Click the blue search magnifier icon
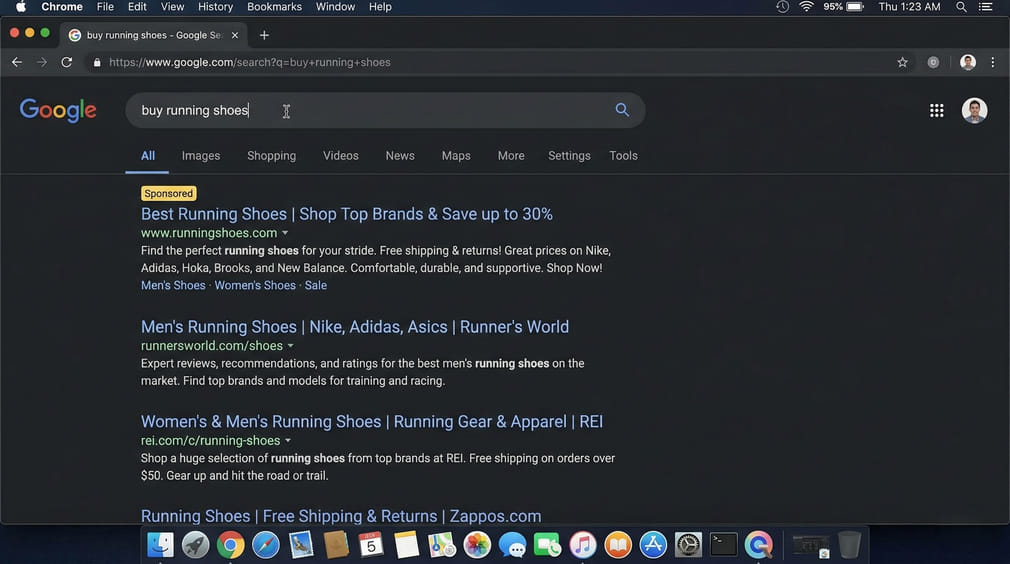 tap(622, 110)
